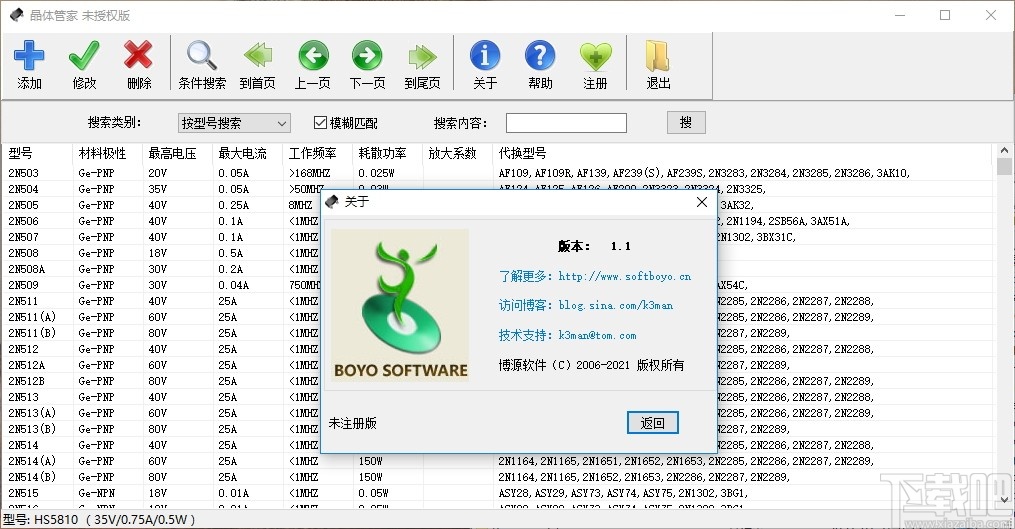Viewport: 1015px width, 529px height.
Task: Click the 代换型号 column header
Action: coord(522,153)
